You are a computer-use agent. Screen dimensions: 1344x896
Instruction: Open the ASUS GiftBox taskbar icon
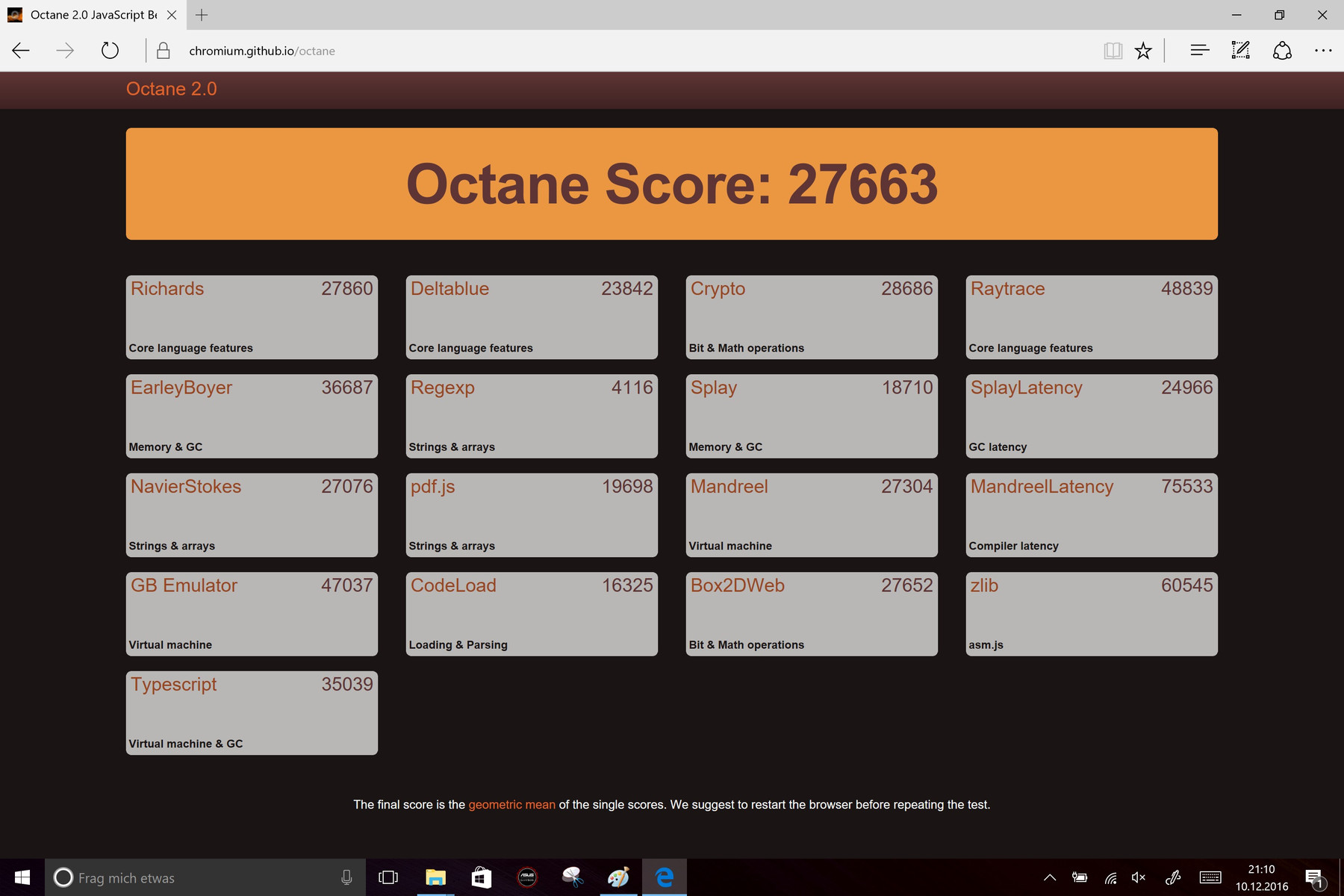(527, 877)
